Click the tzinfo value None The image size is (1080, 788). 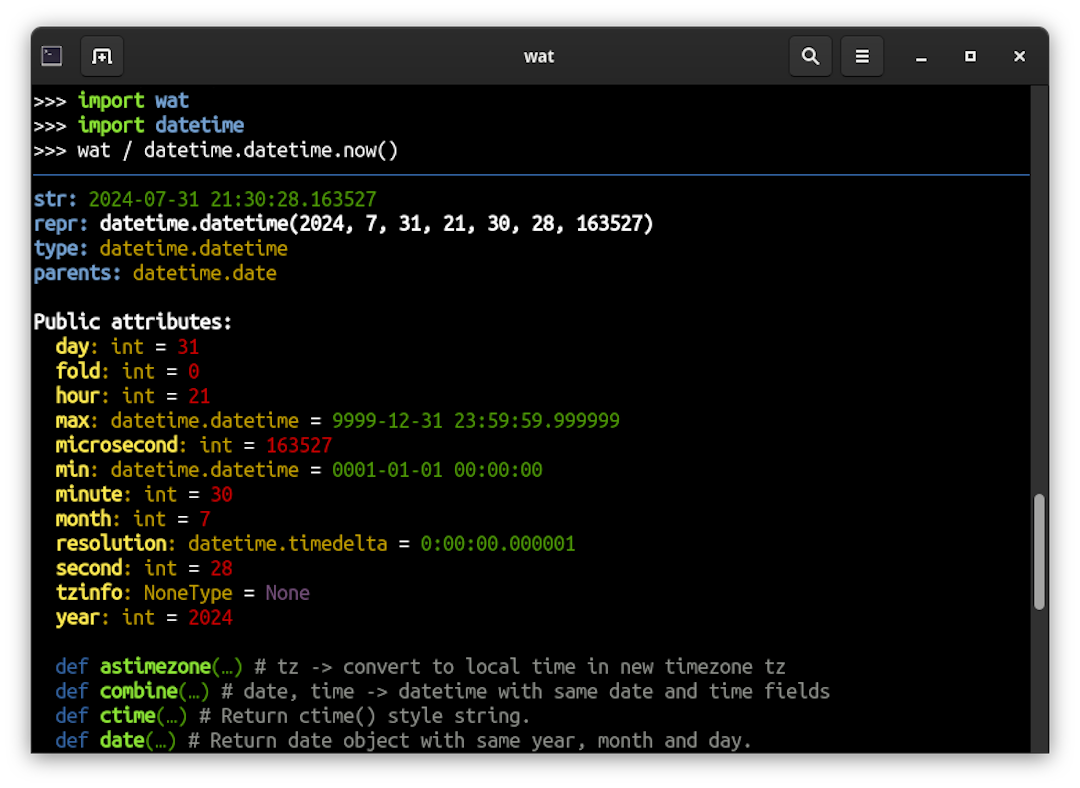(287, 592)
